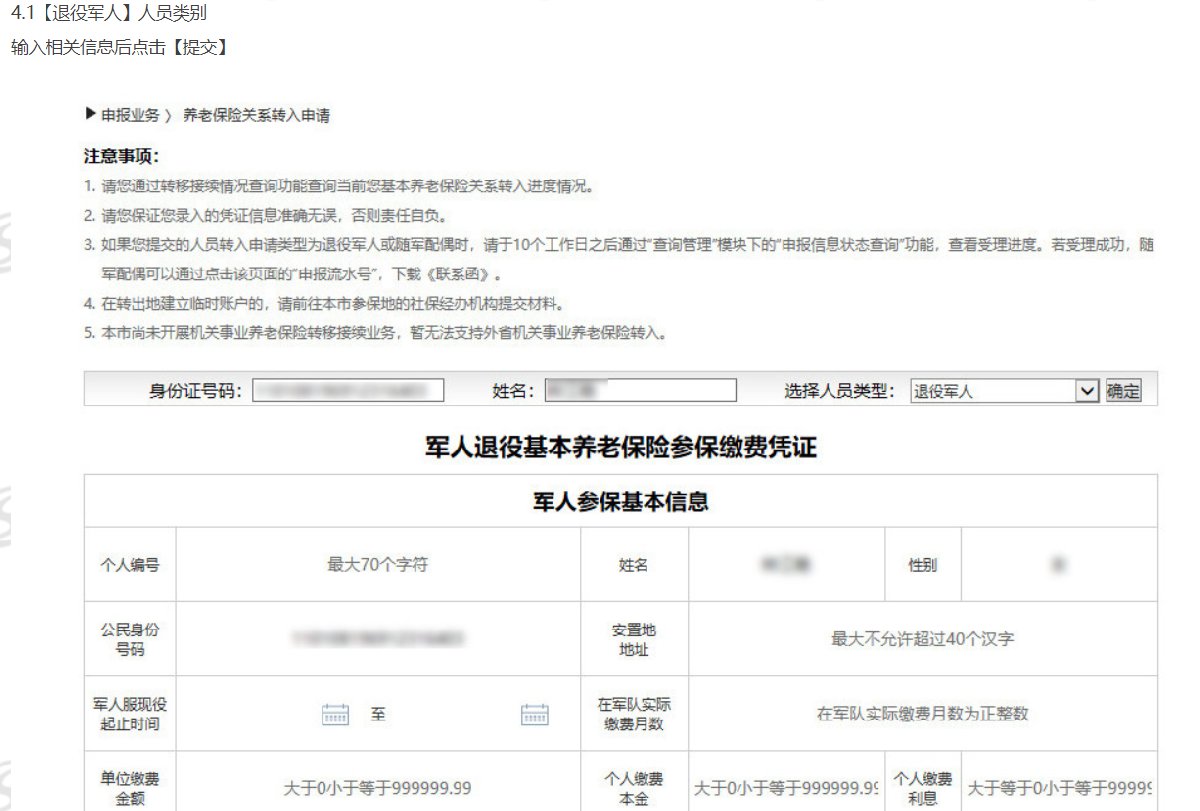Click the 单位缴费金额 input field
This screenshot has width=1200, height=811.
(378, 788)
